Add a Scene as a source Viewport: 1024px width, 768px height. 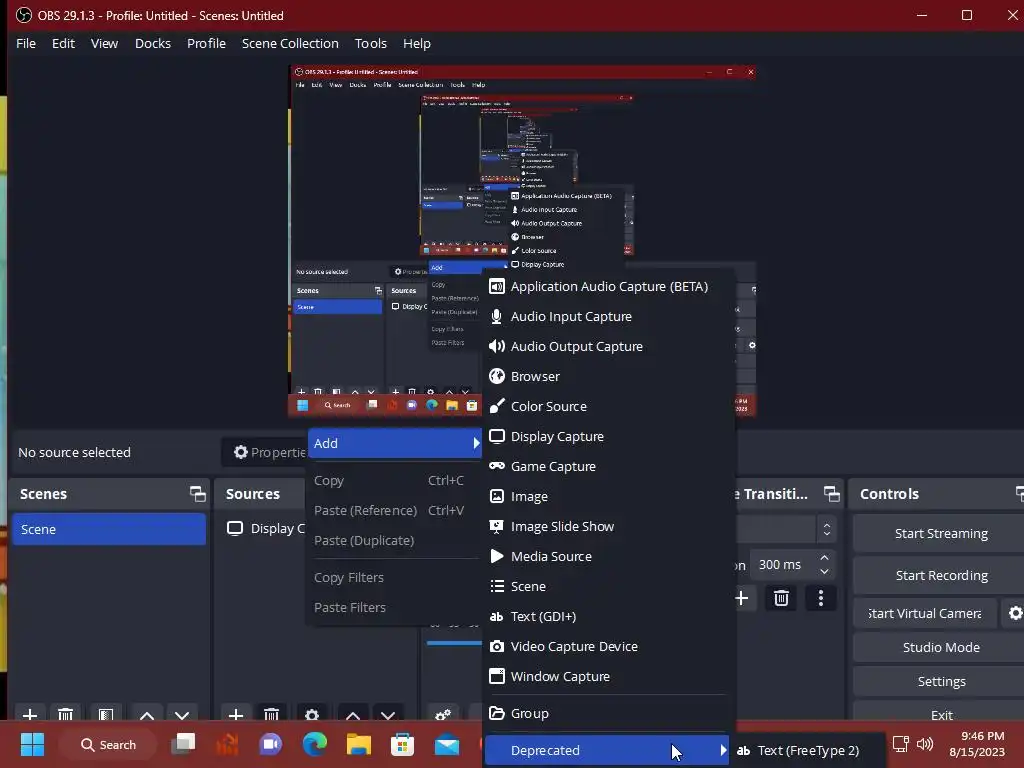605,587
